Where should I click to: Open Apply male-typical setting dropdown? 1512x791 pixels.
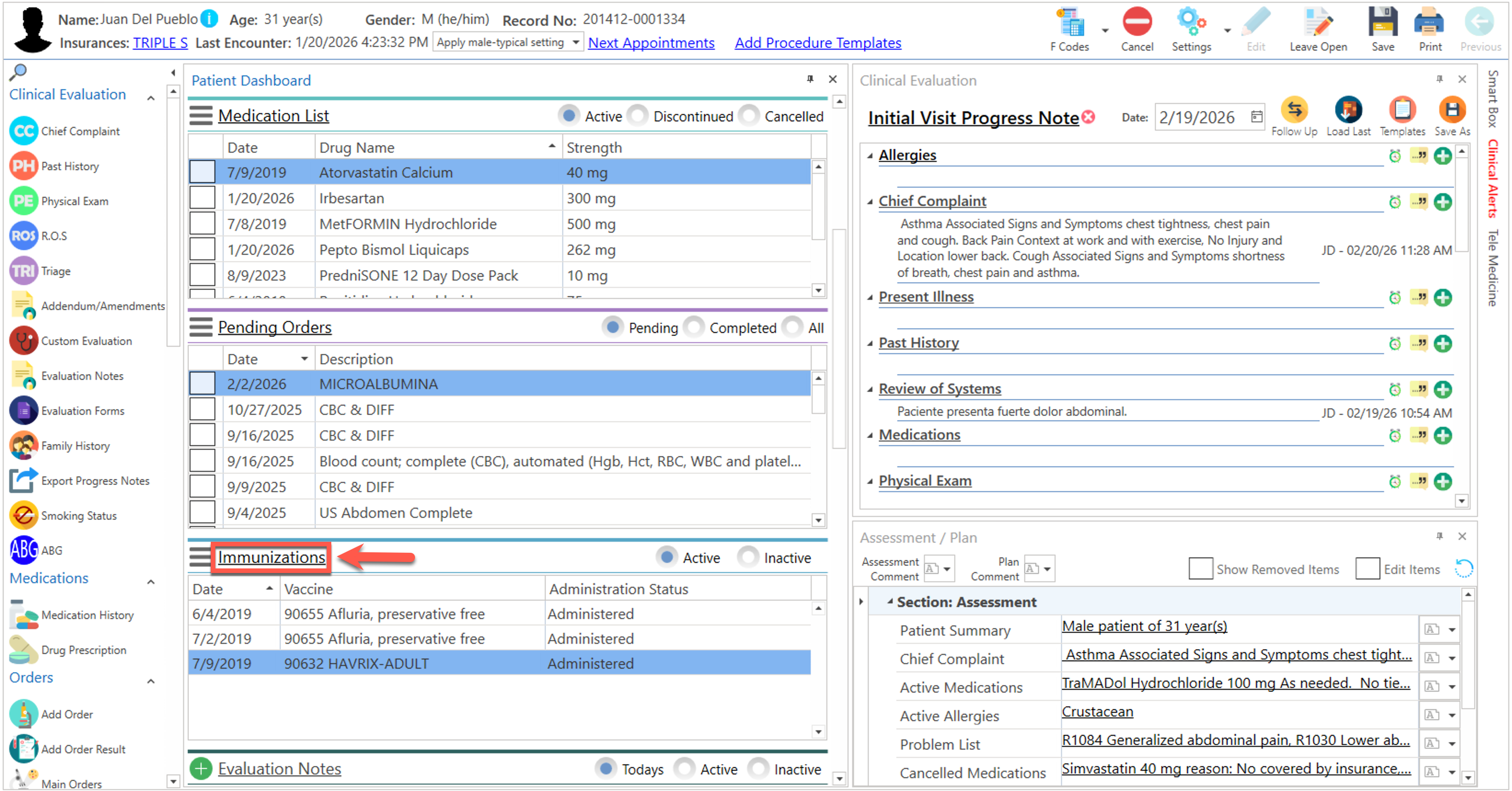[576, 42]
